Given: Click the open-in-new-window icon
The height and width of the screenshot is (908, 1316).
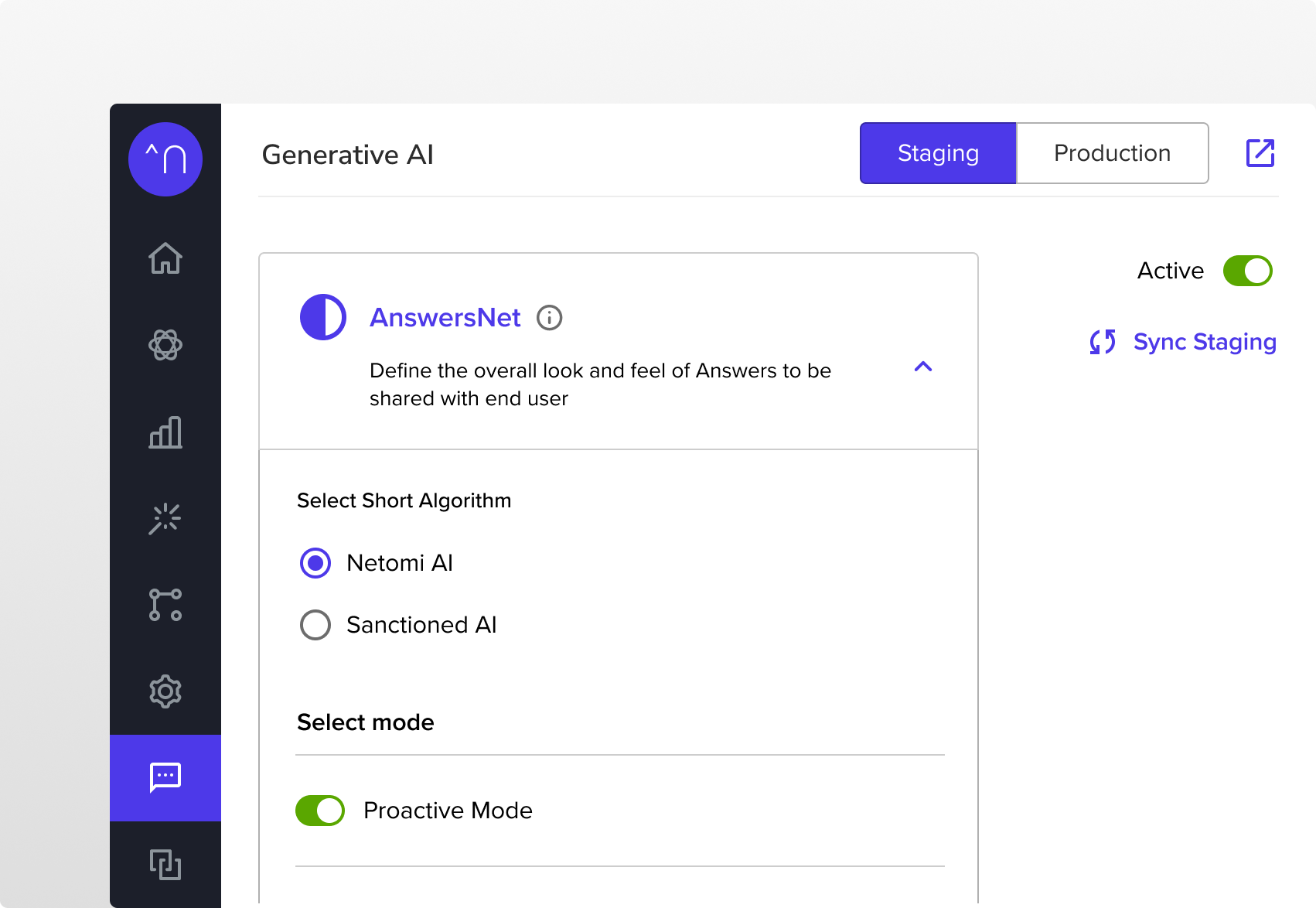Looking at the screenshot, I should click(1260, 153).
